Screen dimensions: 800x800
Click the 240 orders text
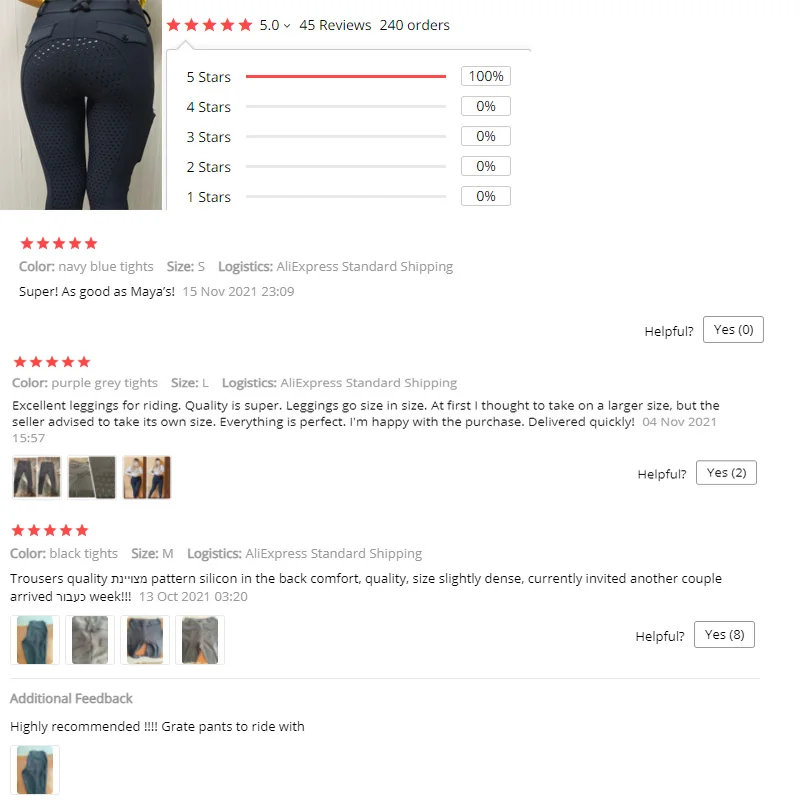coord(414,25)
